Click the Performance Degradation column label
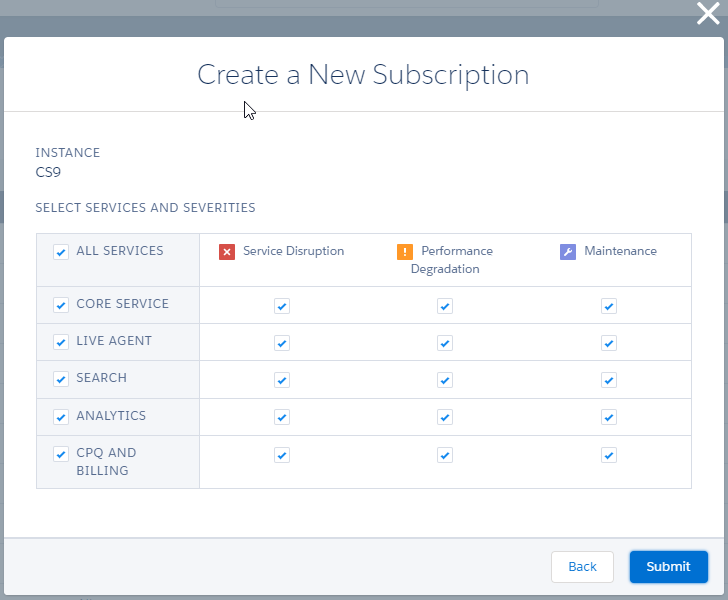Viewport: 728px width, 600px height. (451, 260)
